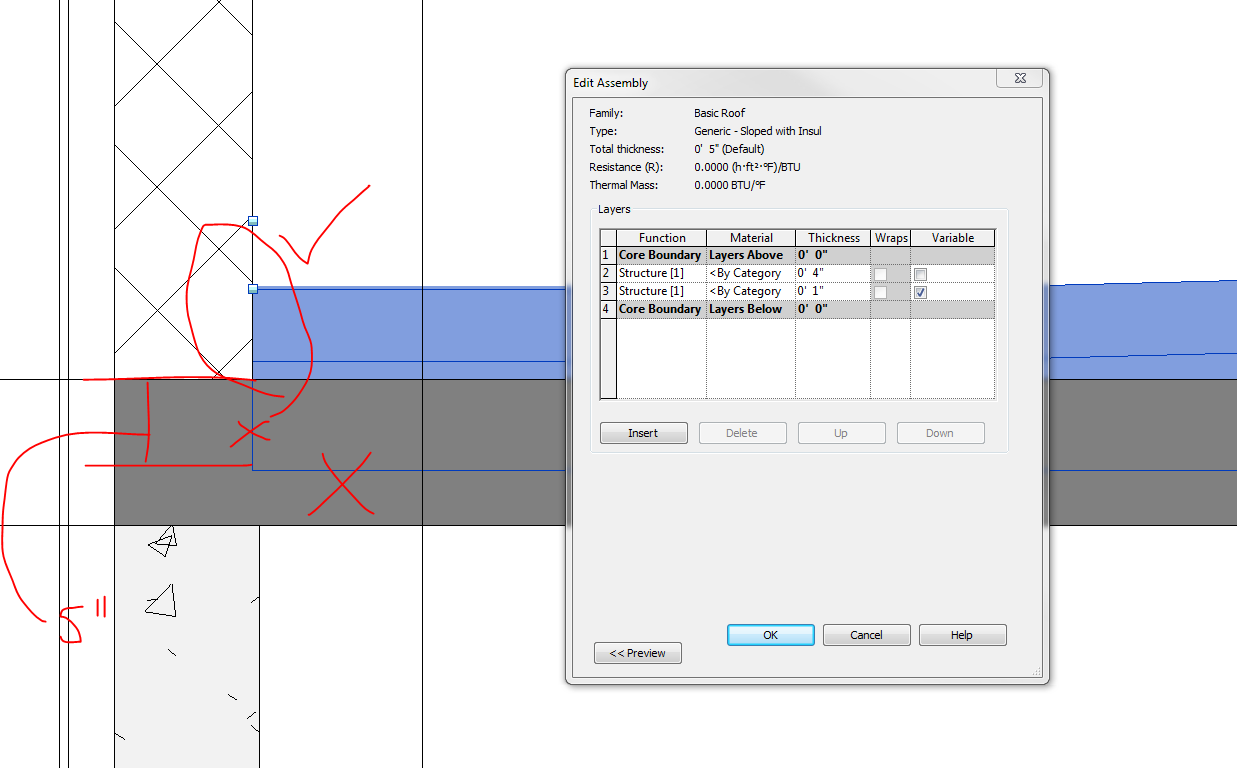1237x768 pixels.
Task: Confirm changes with the OK button
Action: pos(770,634)
